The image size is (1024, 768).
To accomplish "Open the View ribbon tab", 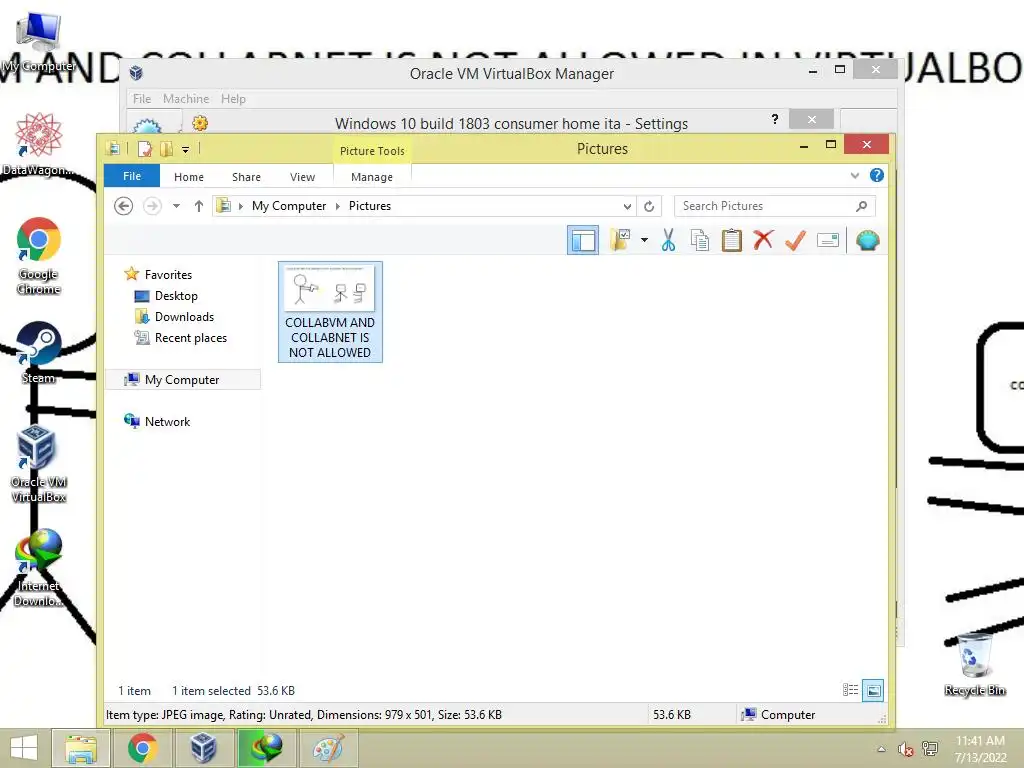I will coord(302,177).
